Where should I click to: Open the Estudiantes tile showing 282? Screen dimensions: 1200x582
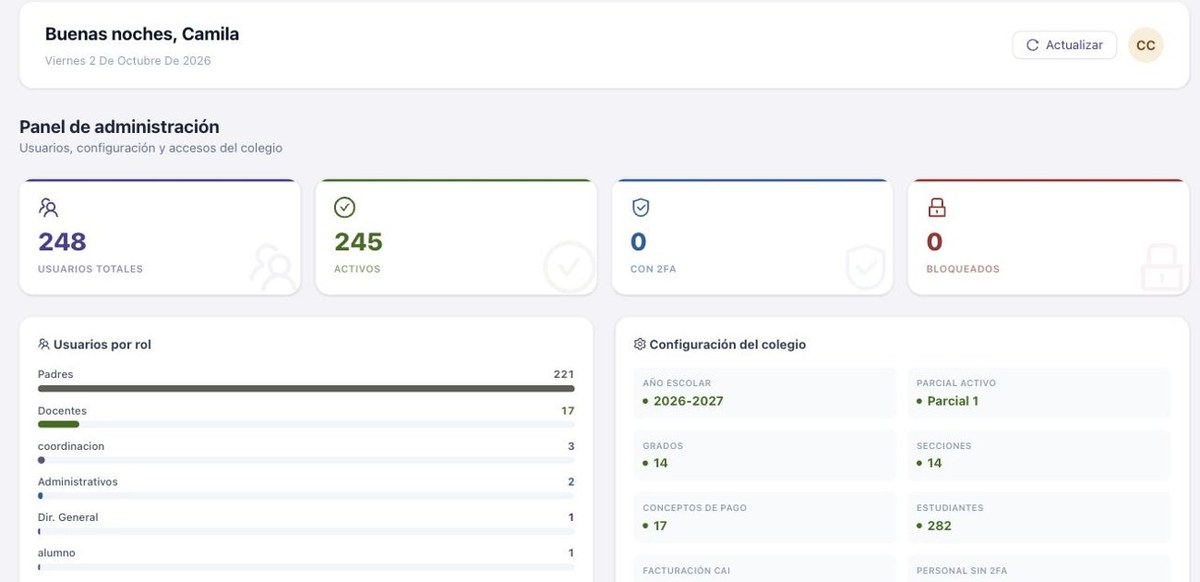point(1038,517)
